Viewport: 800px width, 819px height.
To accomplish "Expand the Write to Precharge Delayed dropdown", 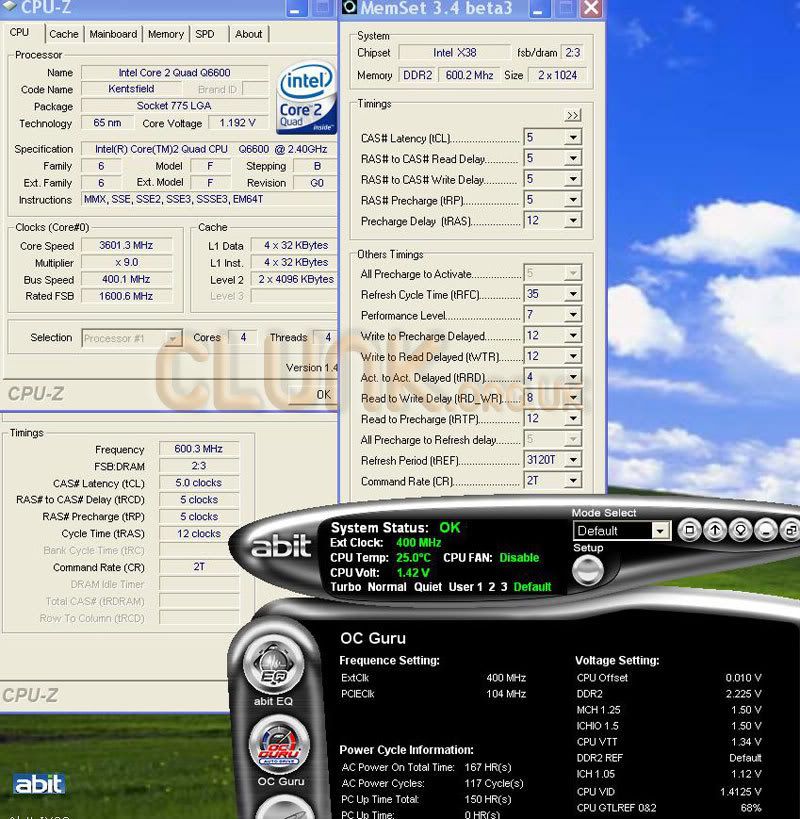I will [x=573, y=335].
